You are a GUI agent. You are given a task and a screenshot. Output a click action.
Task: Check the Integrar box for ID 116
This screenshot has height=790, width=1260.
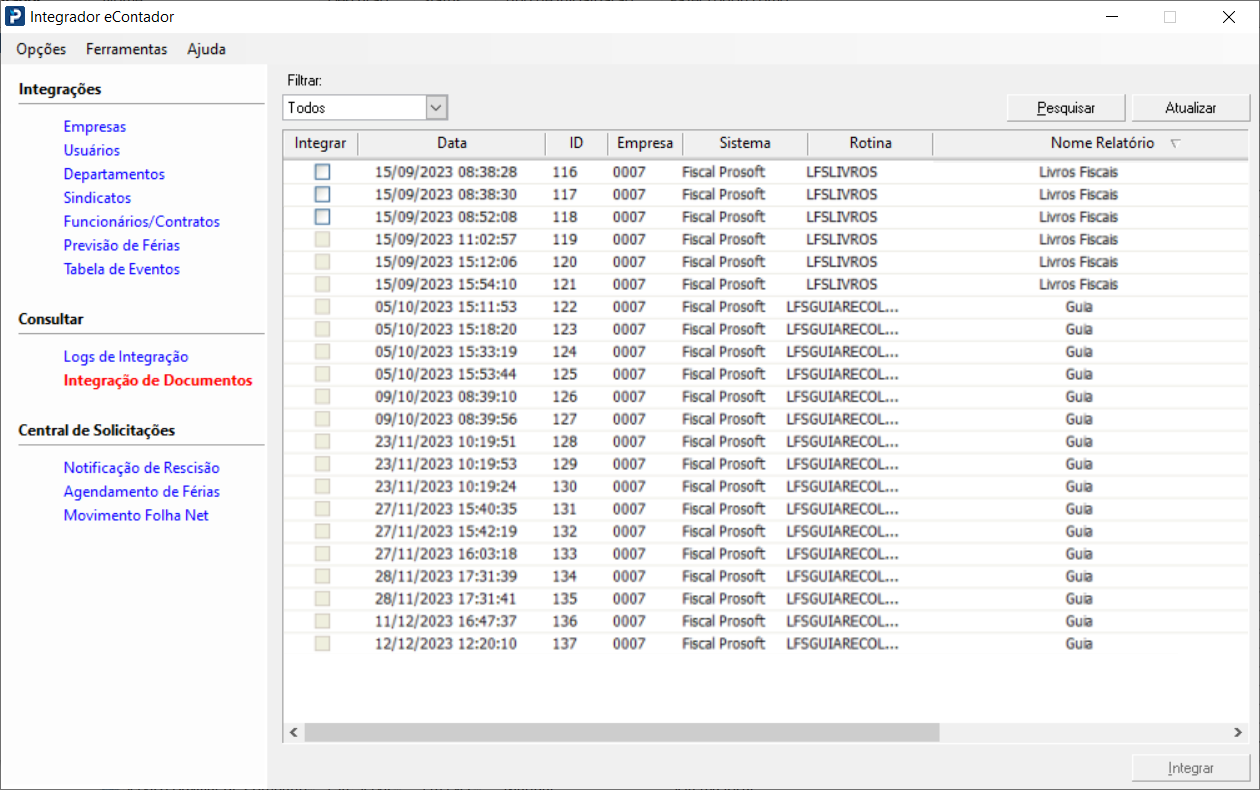[322, 172]
